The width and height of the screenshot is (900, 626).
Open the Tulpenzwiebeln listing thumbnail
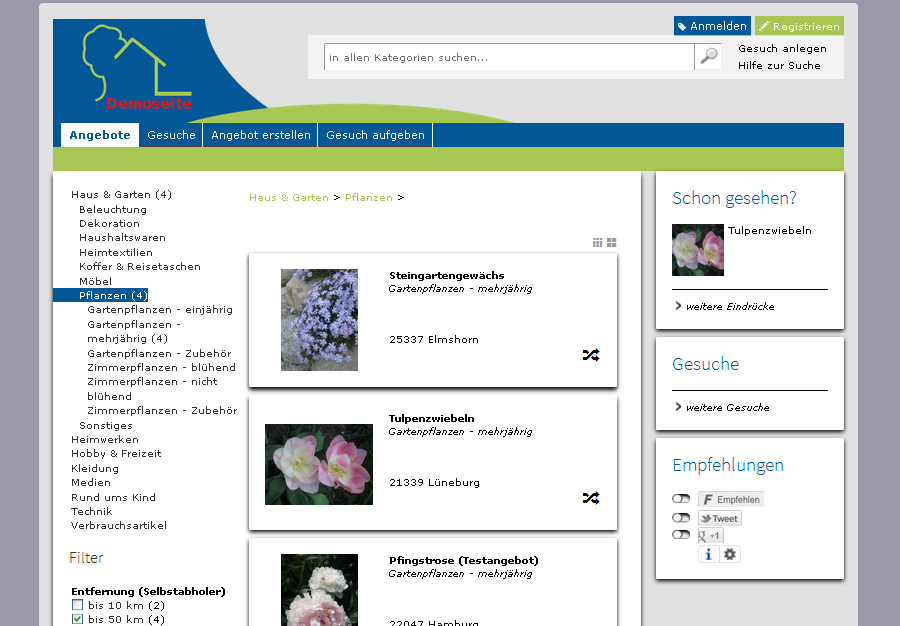pyautogui.click(x=319, y=464)
